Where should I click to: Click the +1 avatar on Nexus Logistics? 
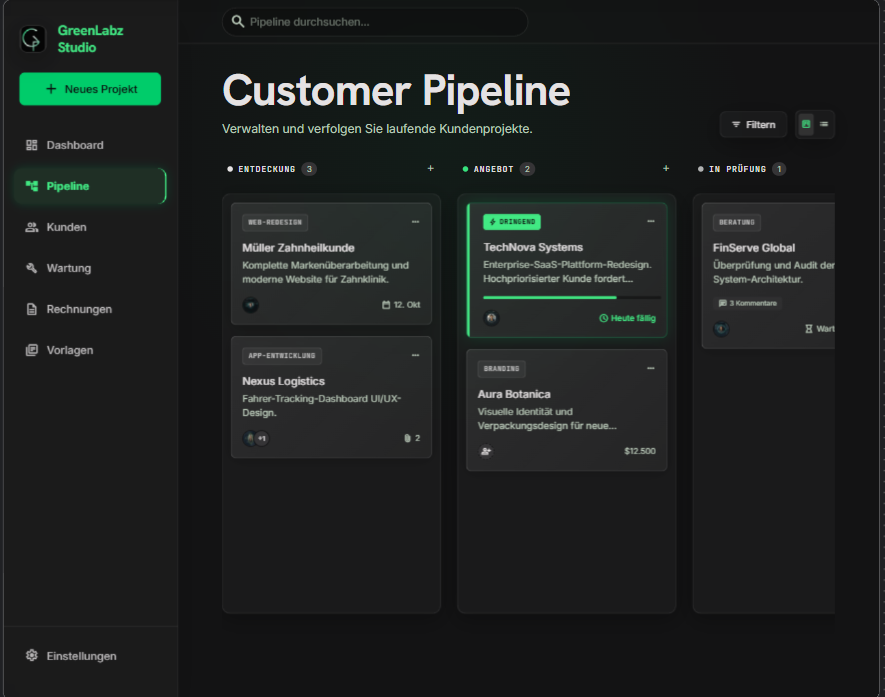262,439
